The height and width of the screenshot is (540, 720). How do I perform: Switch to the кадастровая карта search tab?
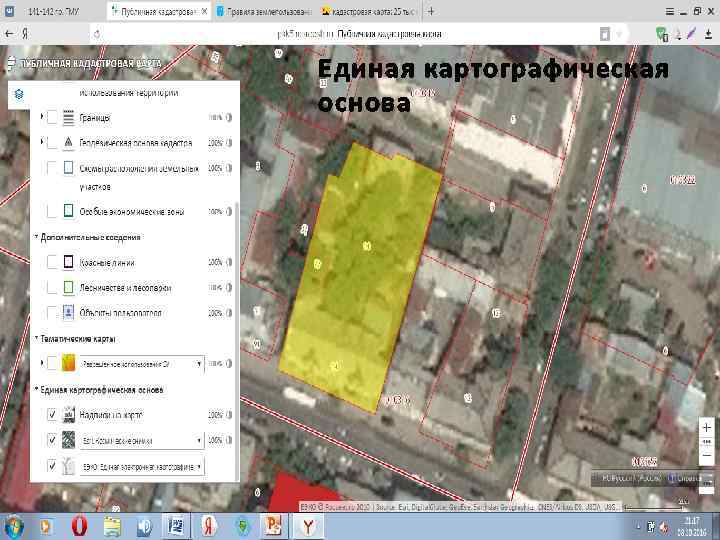point(369,11)
